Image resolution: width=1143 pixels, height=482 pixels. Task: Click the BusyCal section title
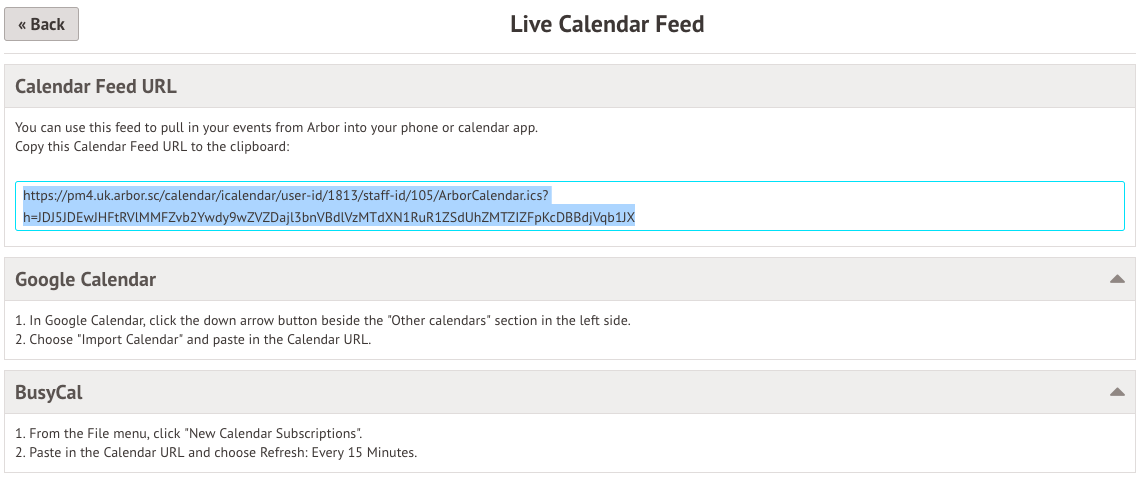[x=49, y=393]
